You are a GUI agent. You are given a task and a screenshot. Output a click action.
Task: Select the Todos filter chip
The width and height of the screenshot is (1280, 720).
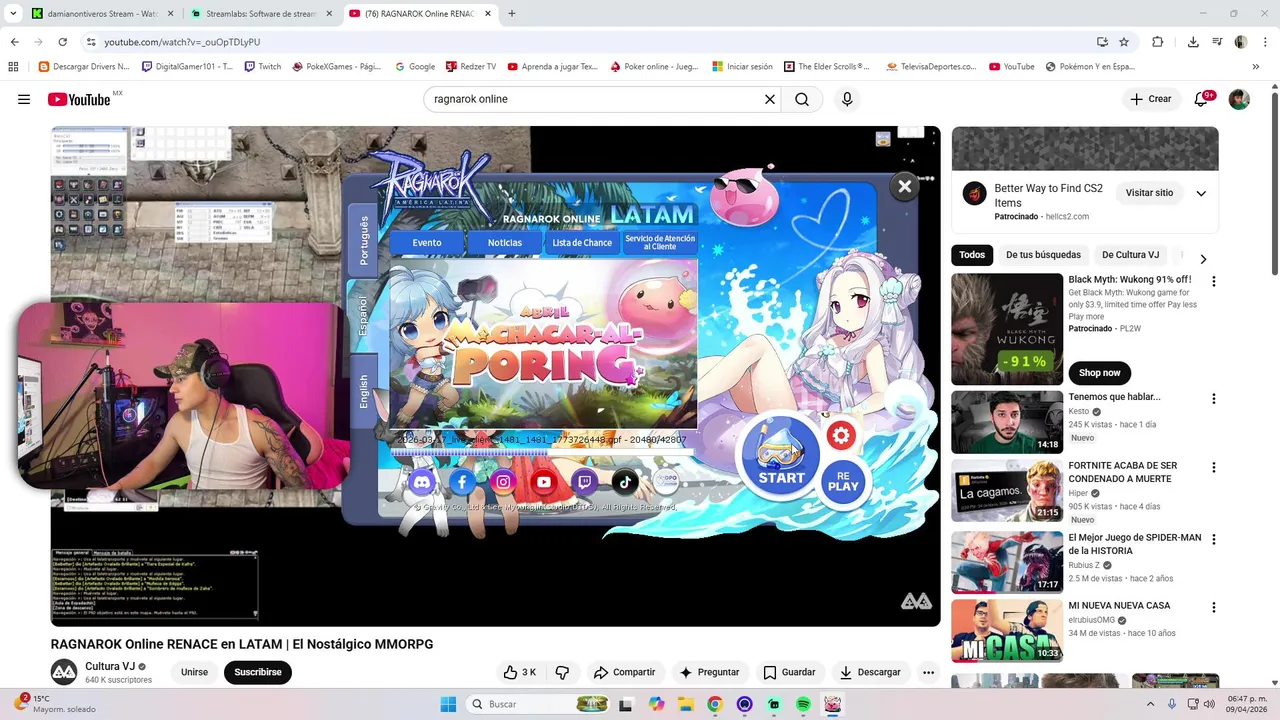pyautogui.click(x=972, y=255)
